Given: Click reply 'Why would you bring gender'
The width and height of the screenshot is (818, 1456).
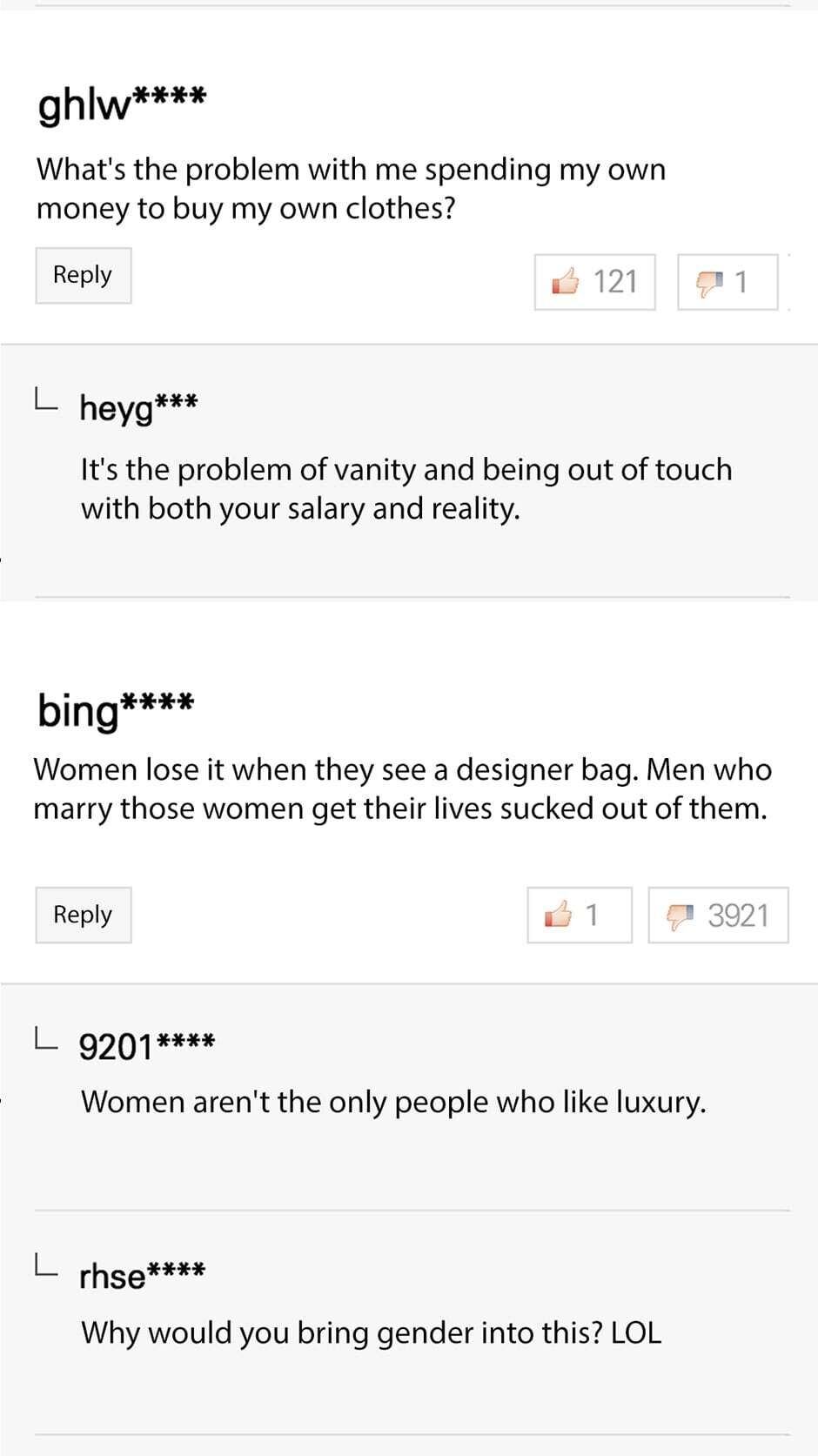Looking at the screenshot, I should coord(371,1332).
